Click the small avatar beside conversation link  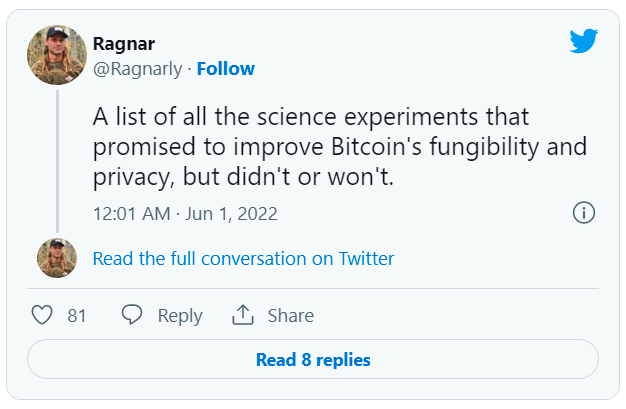point(57,258)
